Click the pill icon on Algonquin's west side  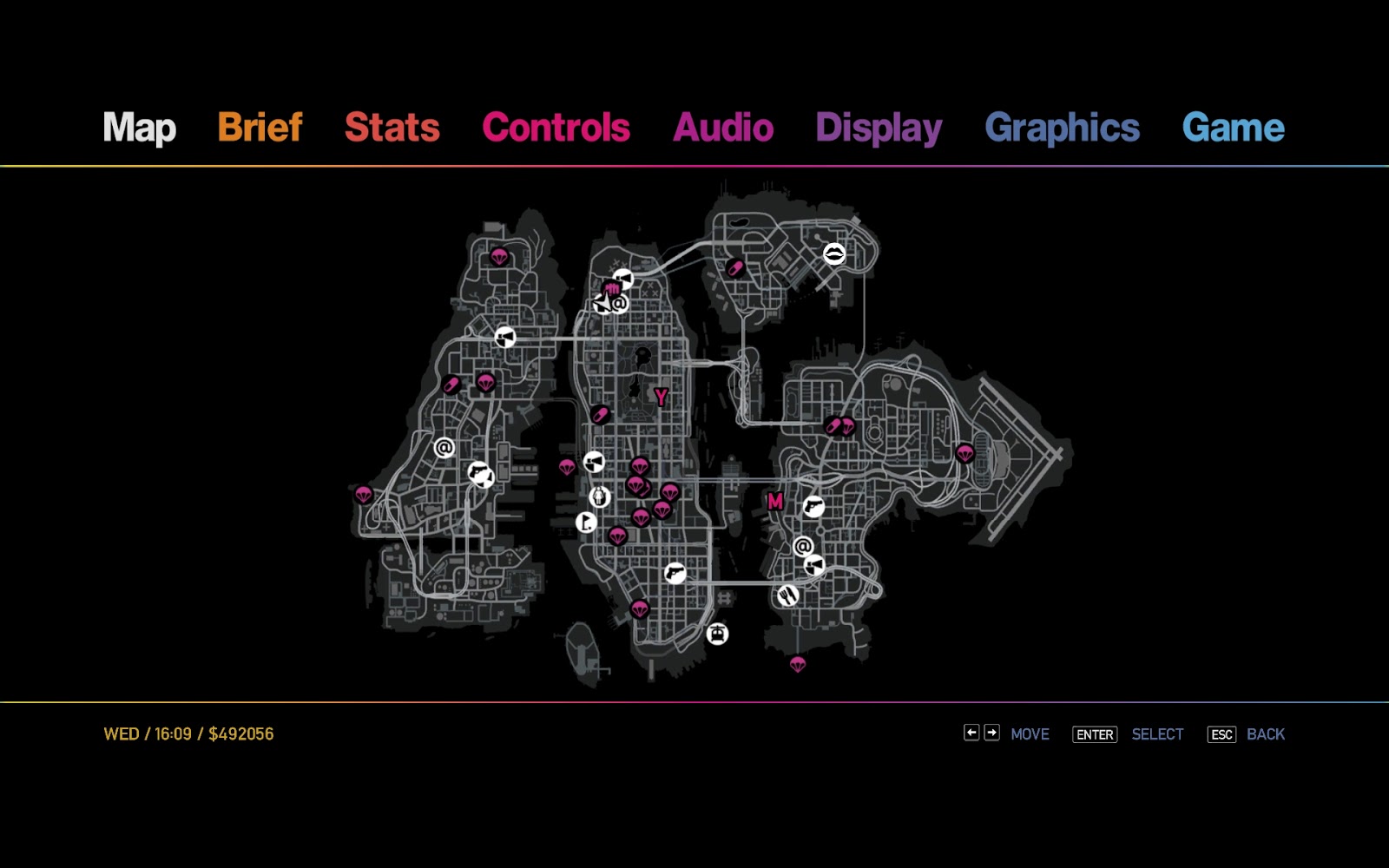click(x=600, y=415)
